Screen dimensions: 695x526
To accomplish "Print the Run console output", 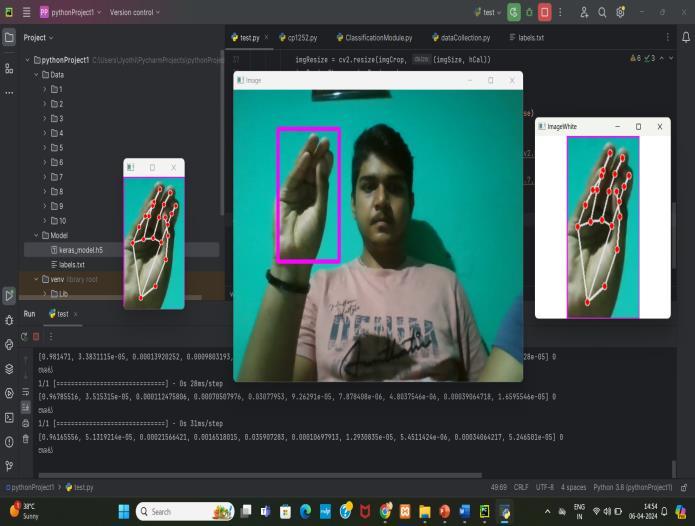I will (x=26, y=423).
